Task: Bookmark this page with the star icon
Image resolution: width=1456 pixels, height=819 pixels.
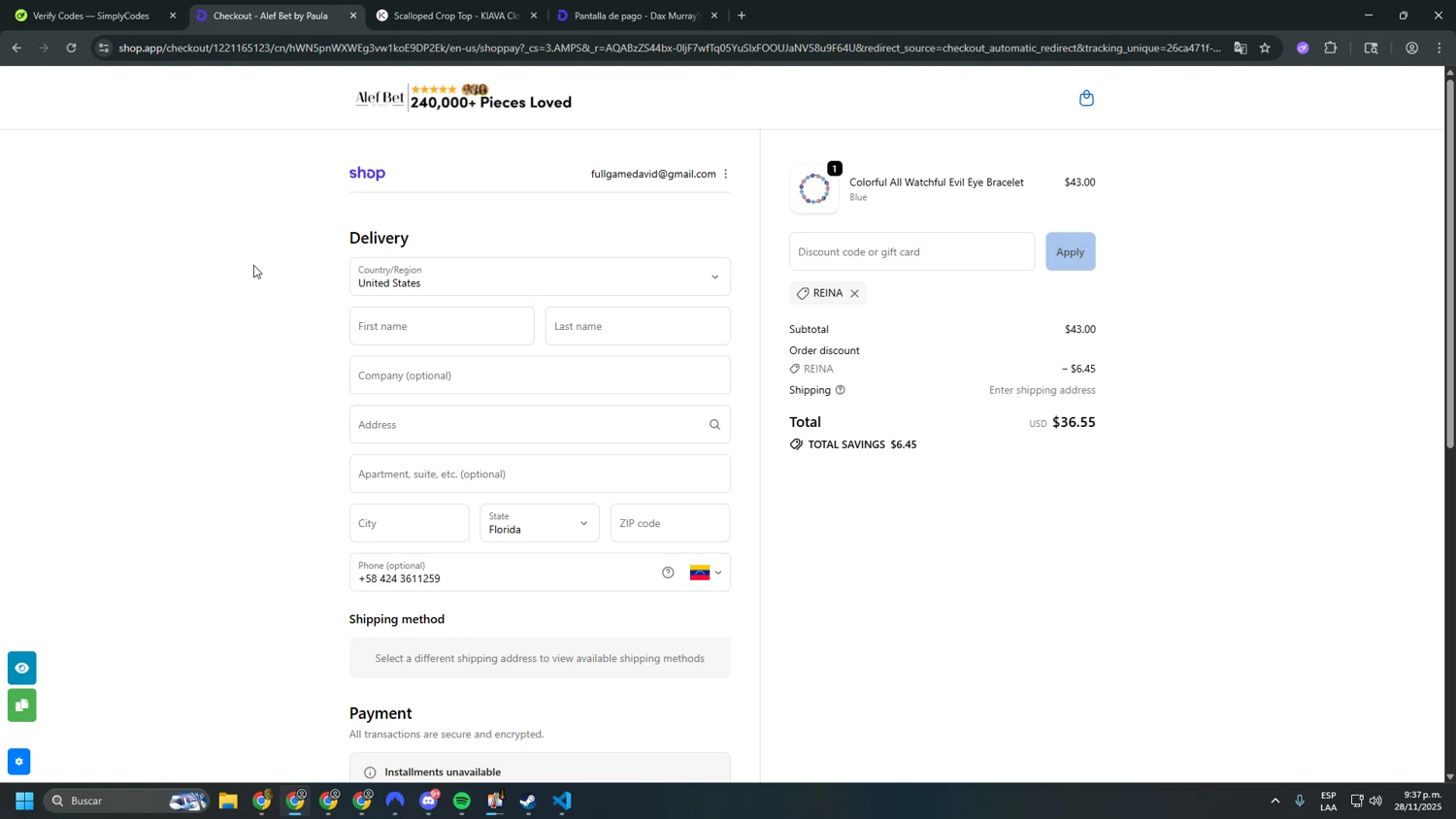Action: 1264,48
